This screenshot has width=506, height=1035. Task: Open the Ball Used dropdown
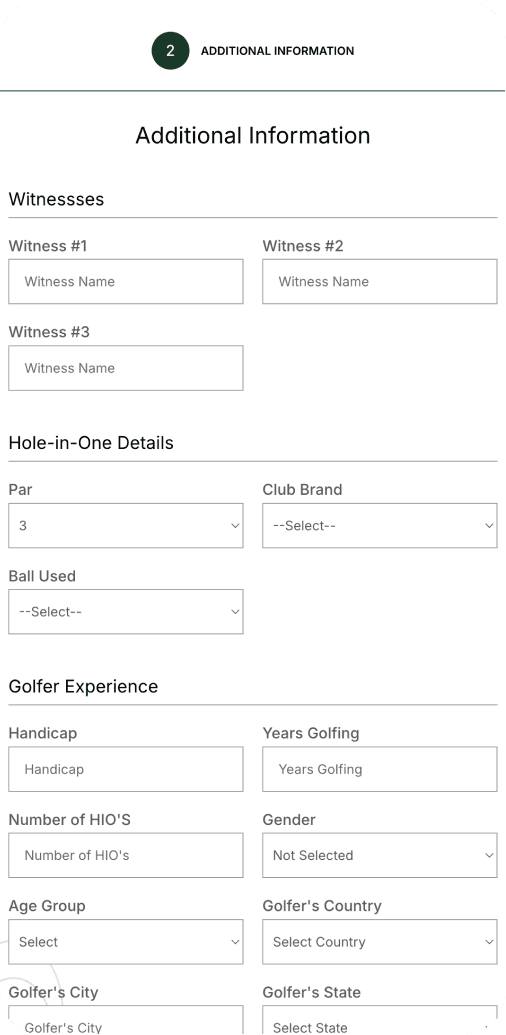125,612
